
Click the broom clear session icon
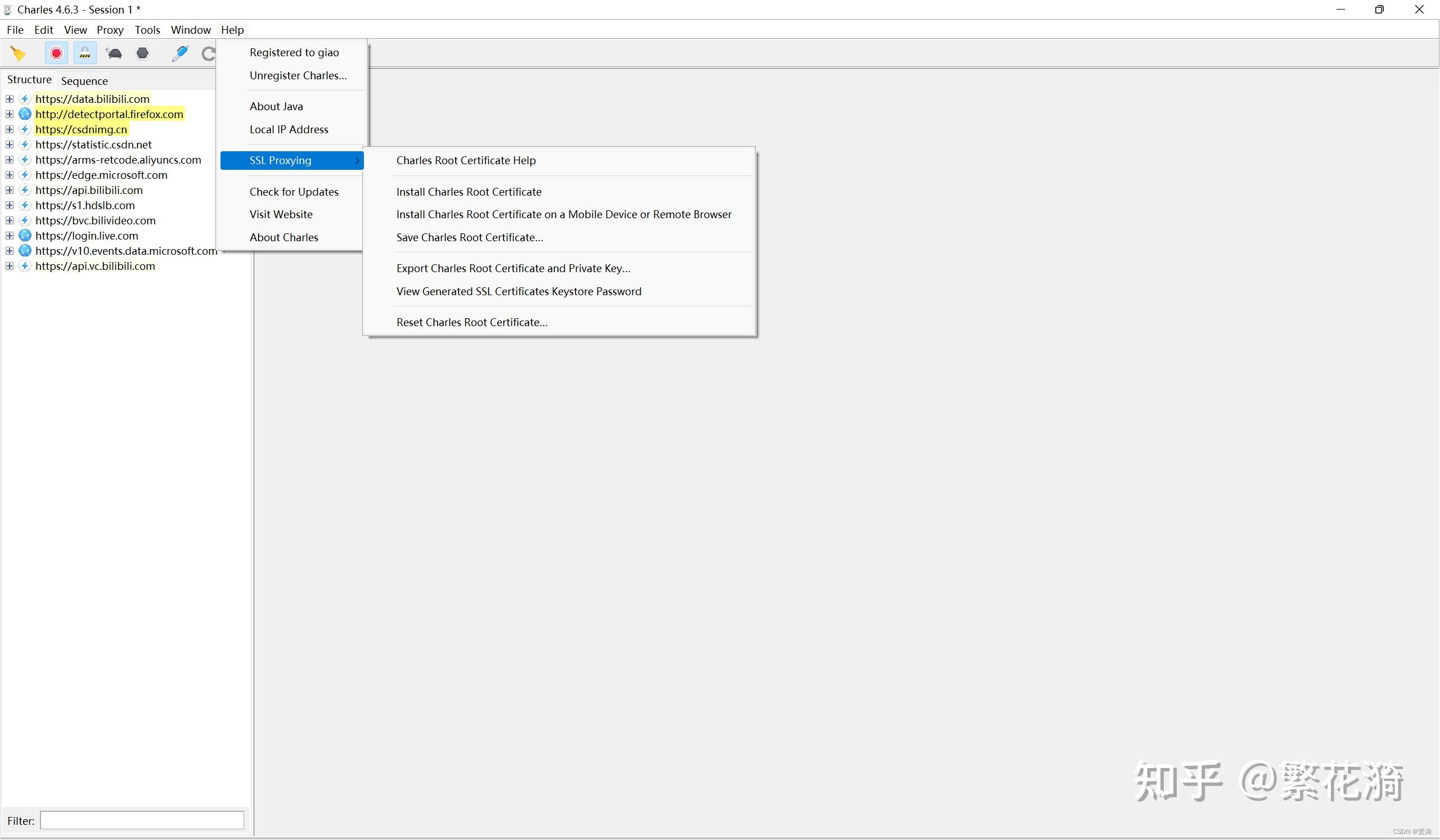click(x=19, y=53)
